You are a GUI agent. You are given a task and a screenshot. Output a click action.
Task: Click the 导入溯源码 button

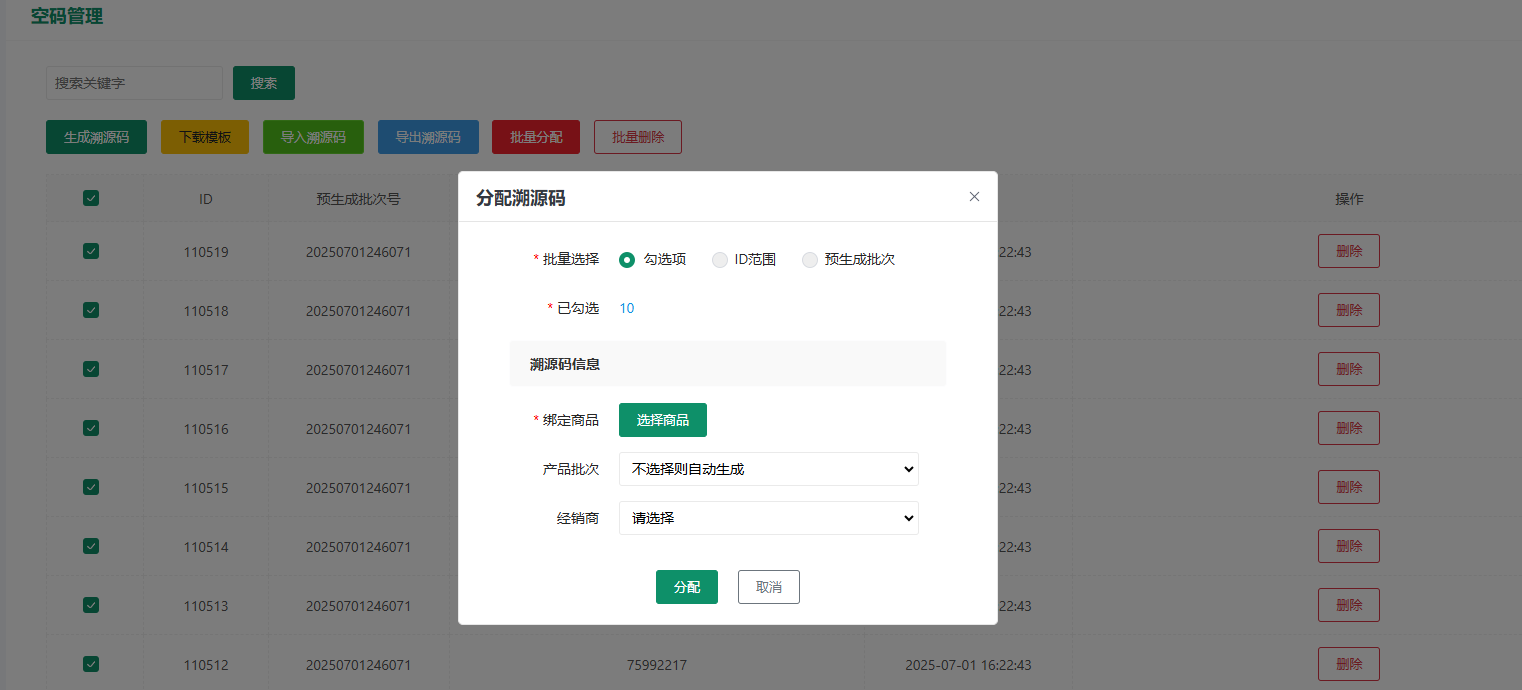pyautogui.click(x=313, y=137)
